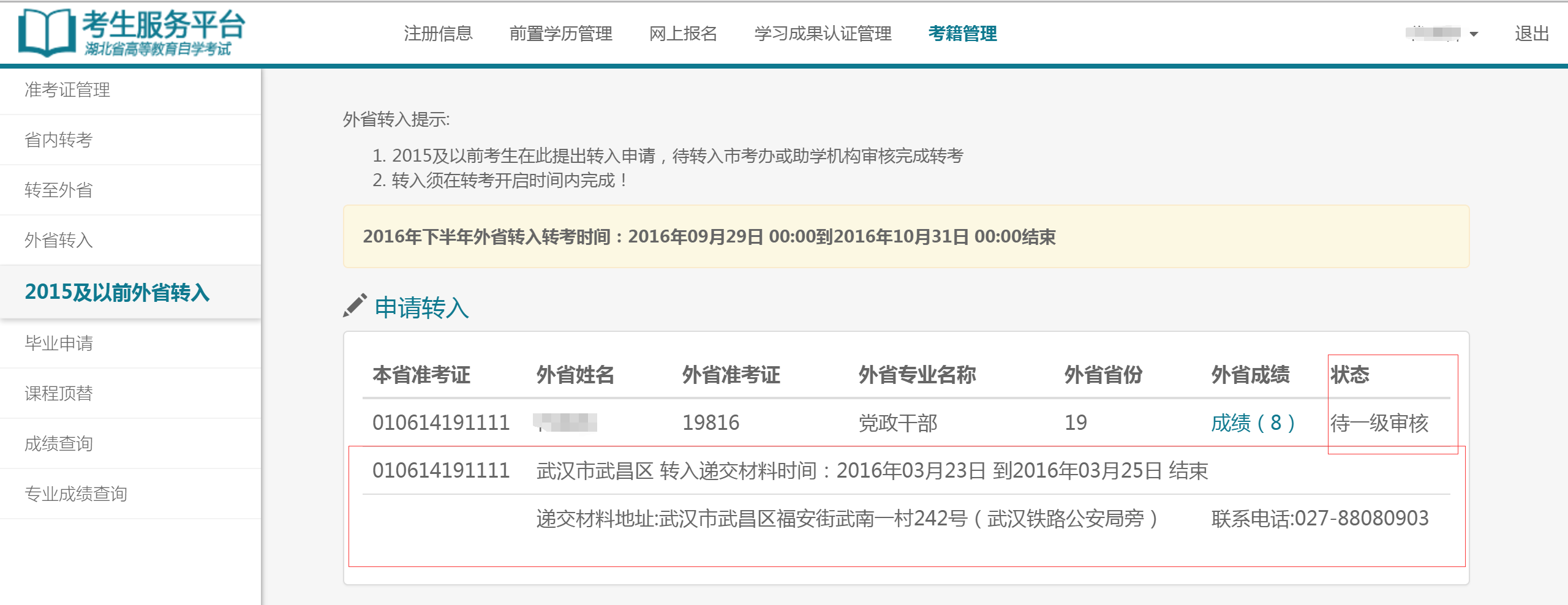Open 网上报名 in top navigation
This screenshot has height=605, width=1568.
coord(683,34)
